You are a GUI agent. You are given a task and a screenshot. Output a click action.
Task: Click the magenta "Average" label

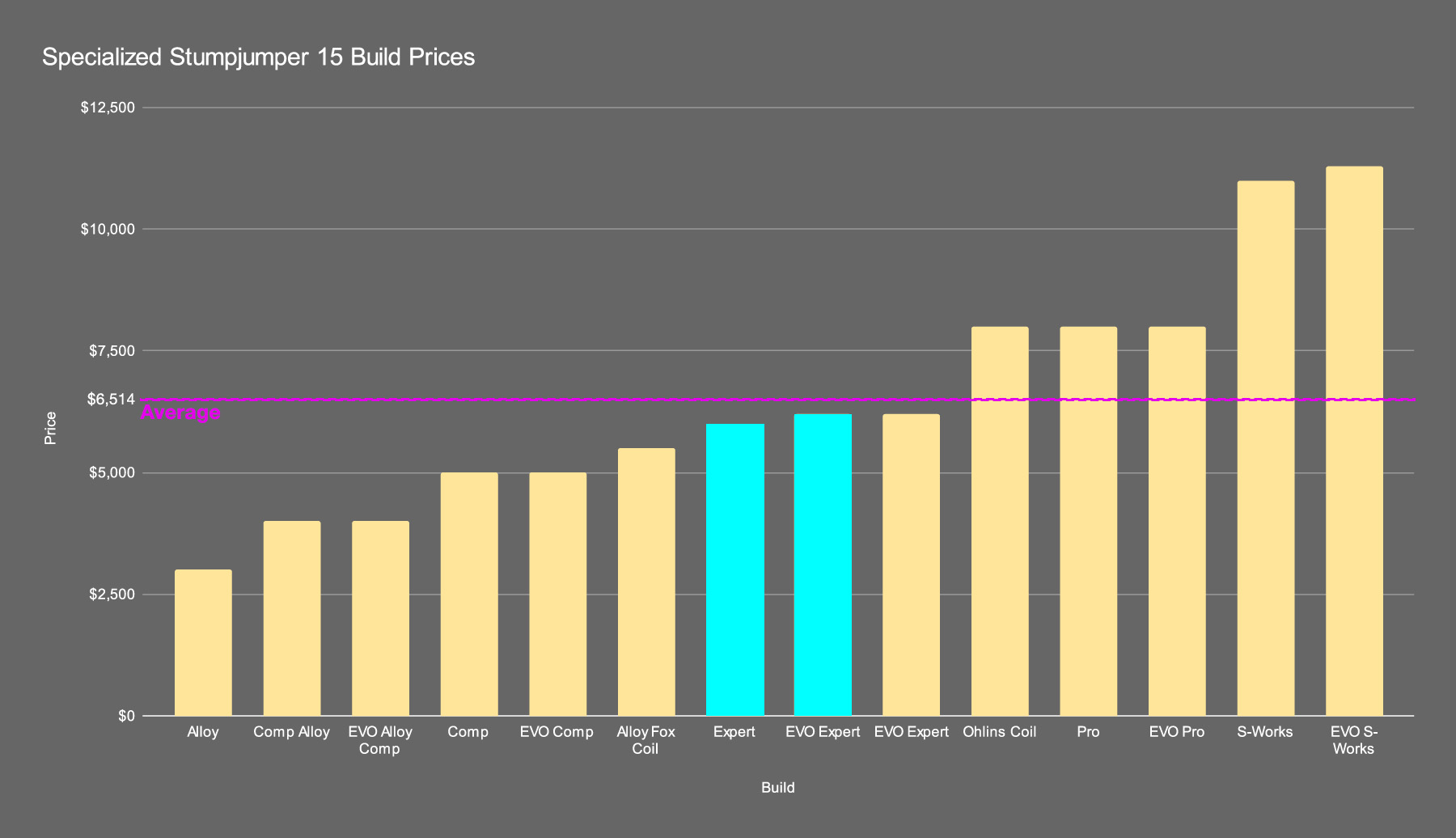coord(180,413)
